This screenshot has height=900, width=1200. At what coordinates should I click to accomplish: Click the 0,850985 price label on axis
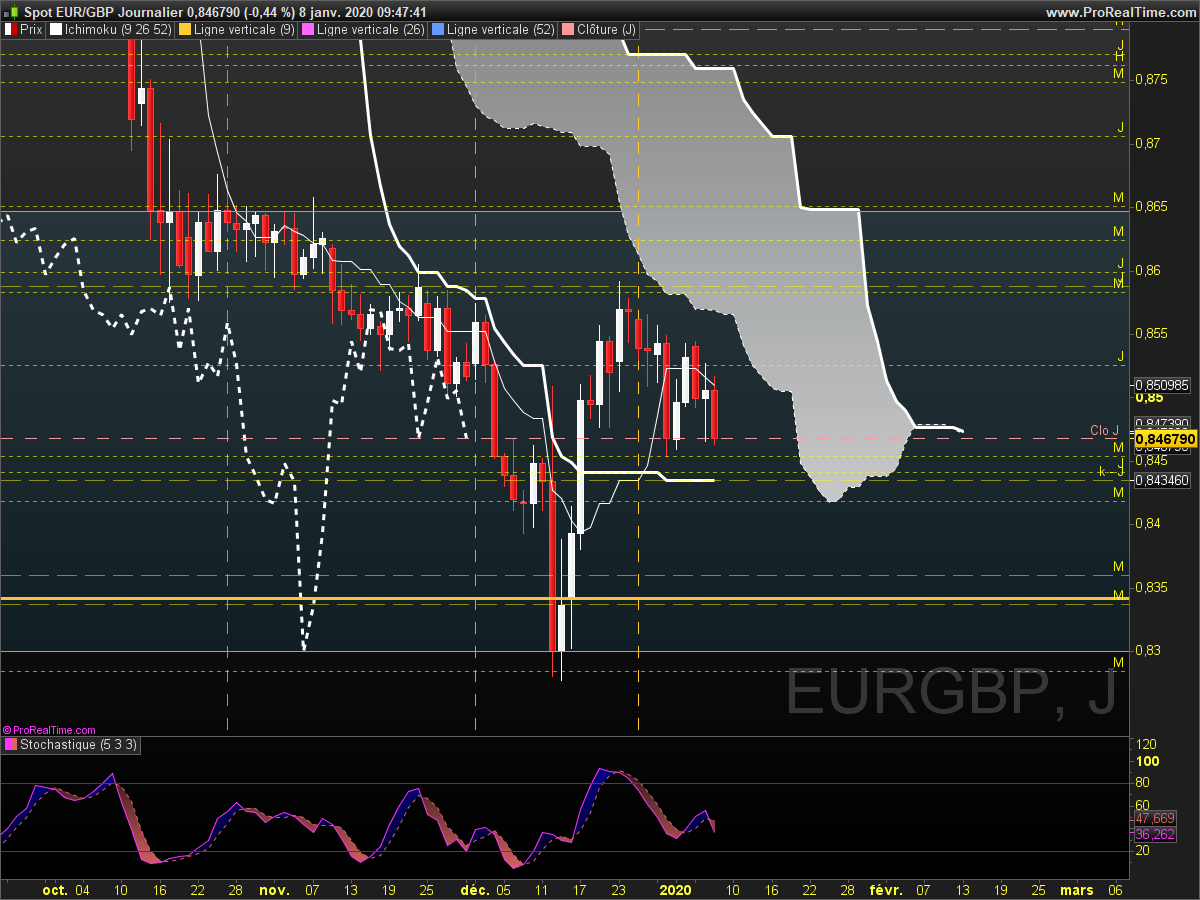coord(1164,384)
